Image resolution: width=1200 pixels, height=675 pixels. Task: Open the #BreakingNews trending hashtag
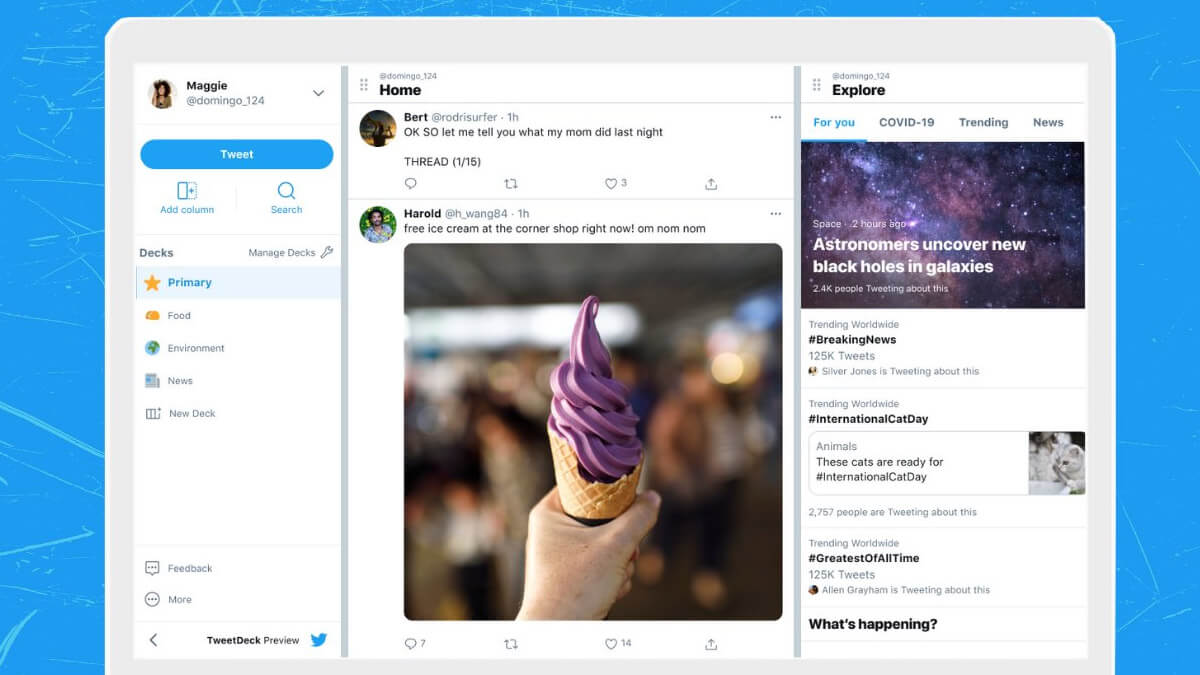[x=852, y=340]
